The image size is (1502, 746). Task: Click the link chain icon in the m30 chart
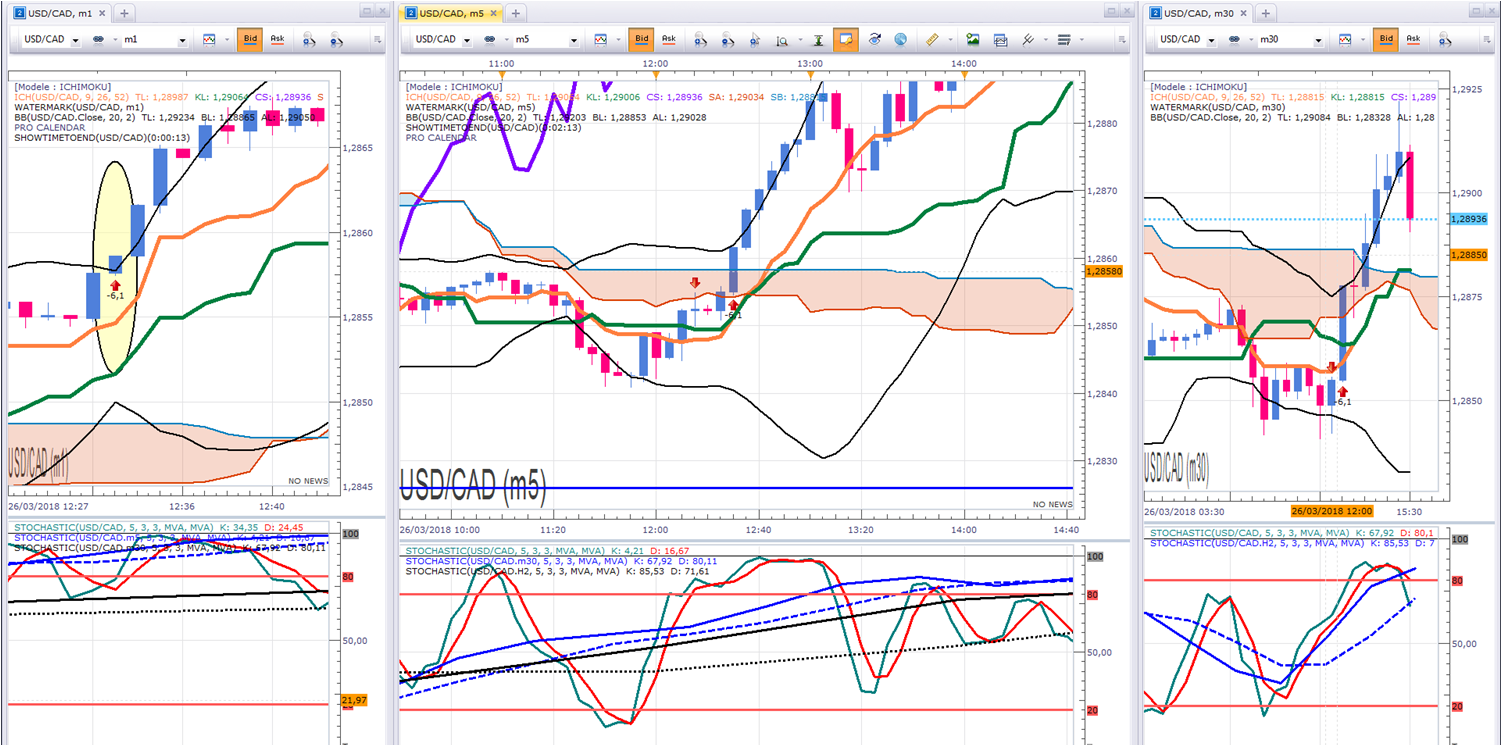(1234, 40)
